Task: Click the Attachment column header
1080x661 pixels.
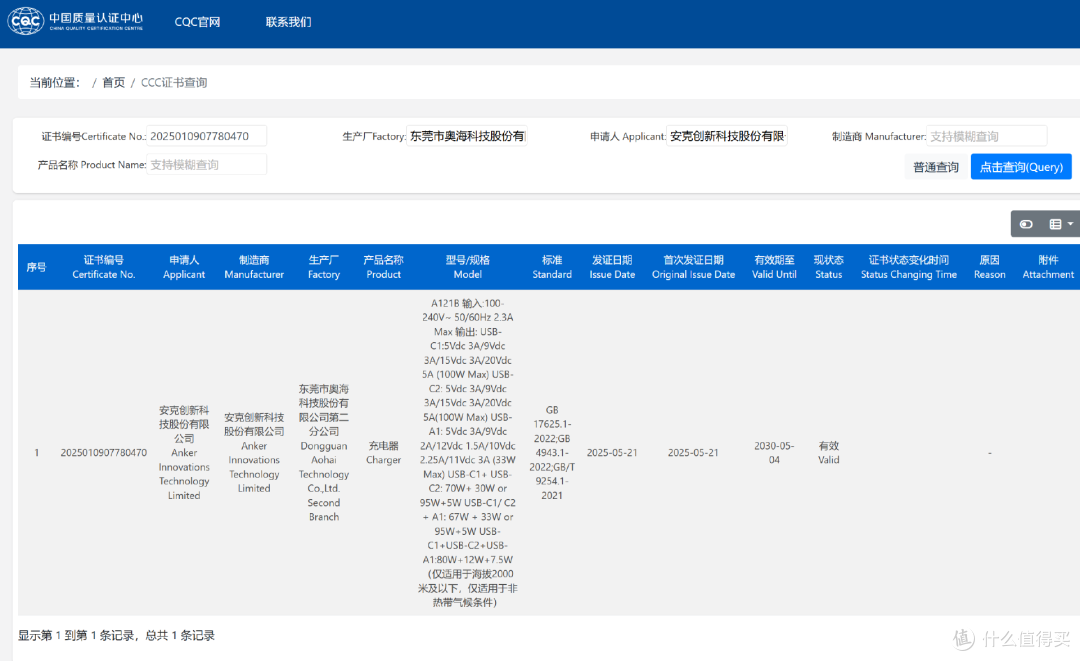Action: [1048, 267]
